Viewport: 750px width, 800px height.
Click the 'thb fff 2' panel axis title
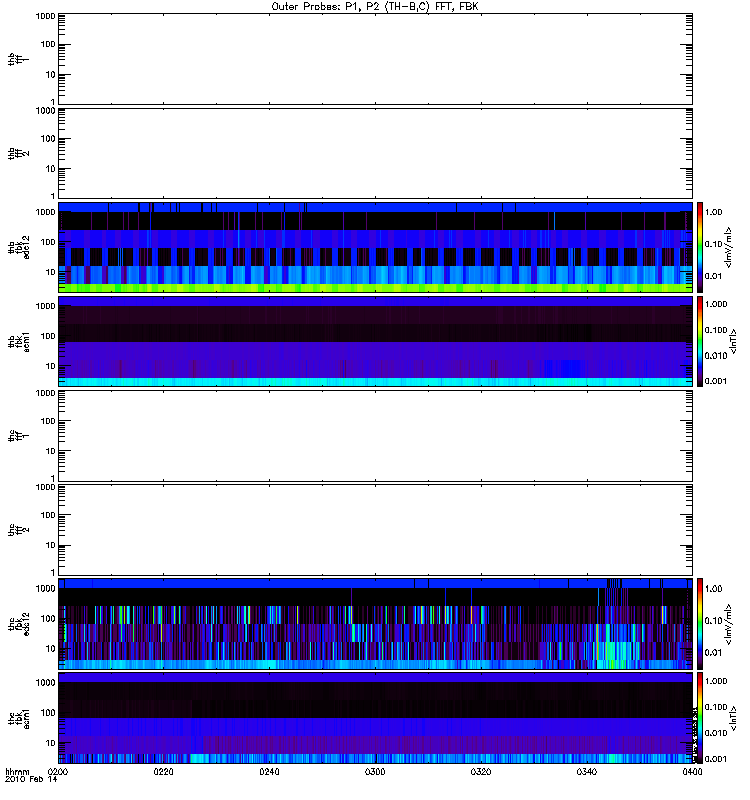[18, 154]
